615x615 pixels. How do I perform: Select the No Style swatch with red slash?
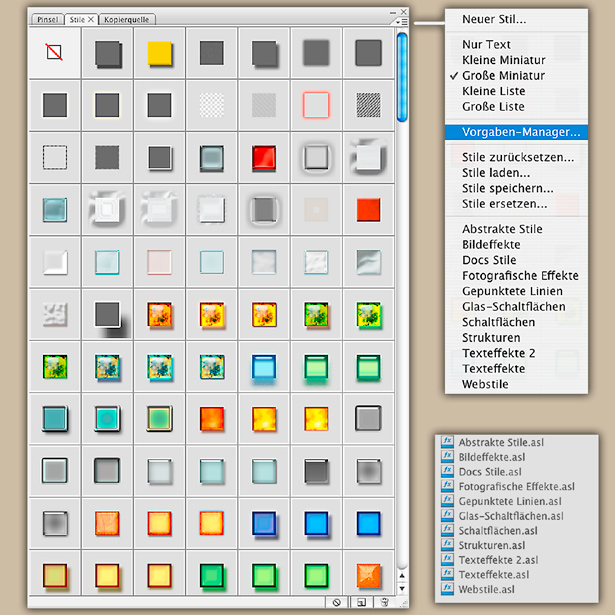55,52
